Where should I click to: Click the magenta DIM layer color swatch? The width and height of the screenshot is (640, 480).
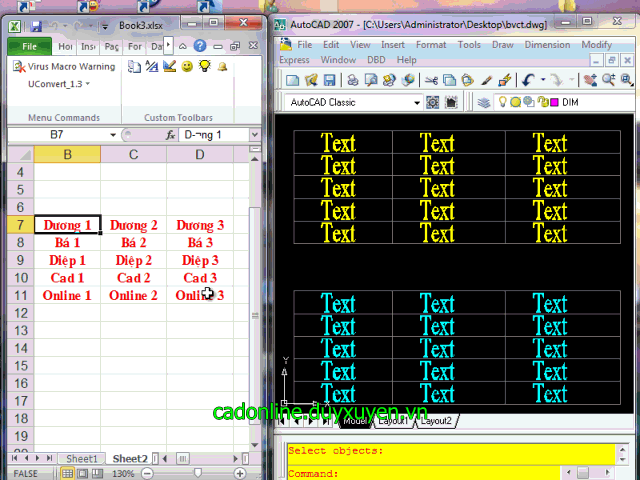point(553,102)
